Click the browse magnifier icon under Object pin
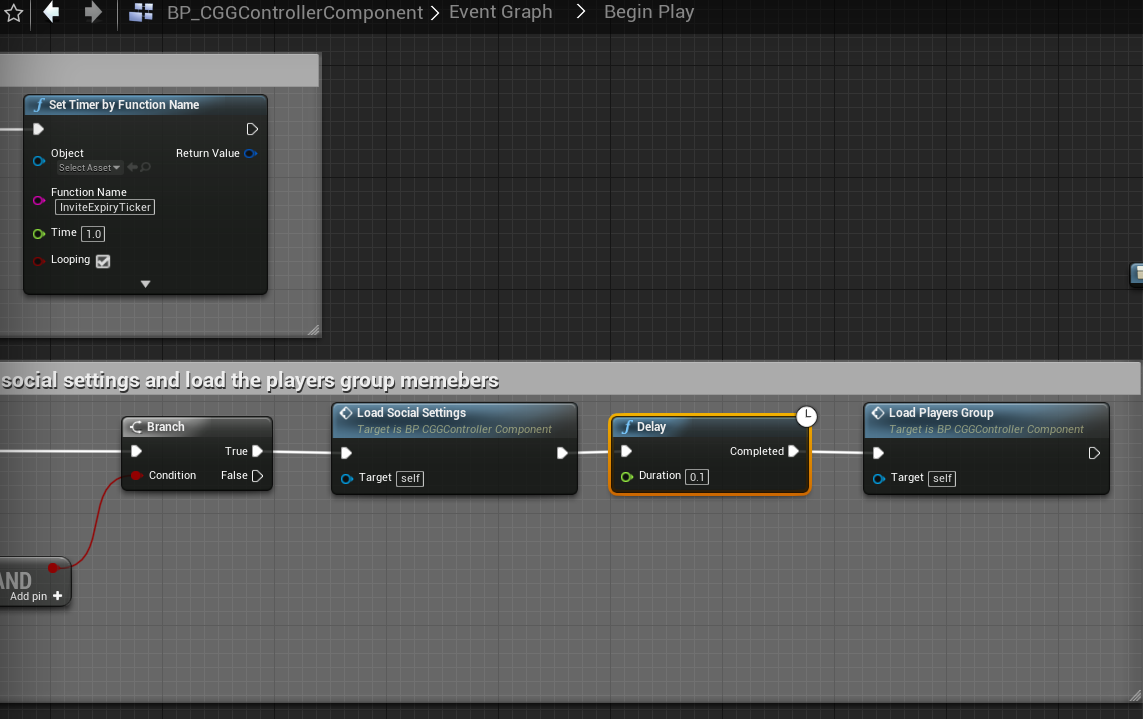 click(x=146, y=168)
